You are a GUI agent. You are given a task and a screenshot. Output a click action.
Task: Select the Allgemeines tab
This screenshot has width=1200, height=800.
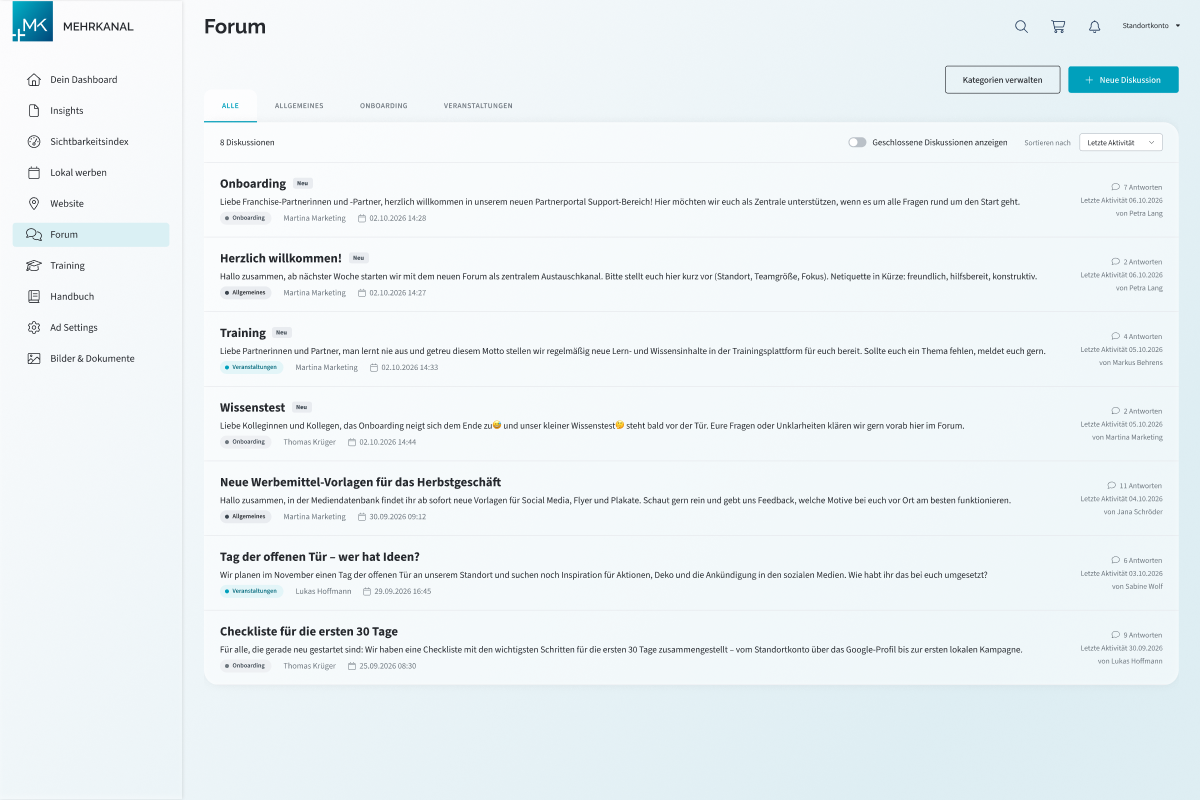tap(299, 106)
